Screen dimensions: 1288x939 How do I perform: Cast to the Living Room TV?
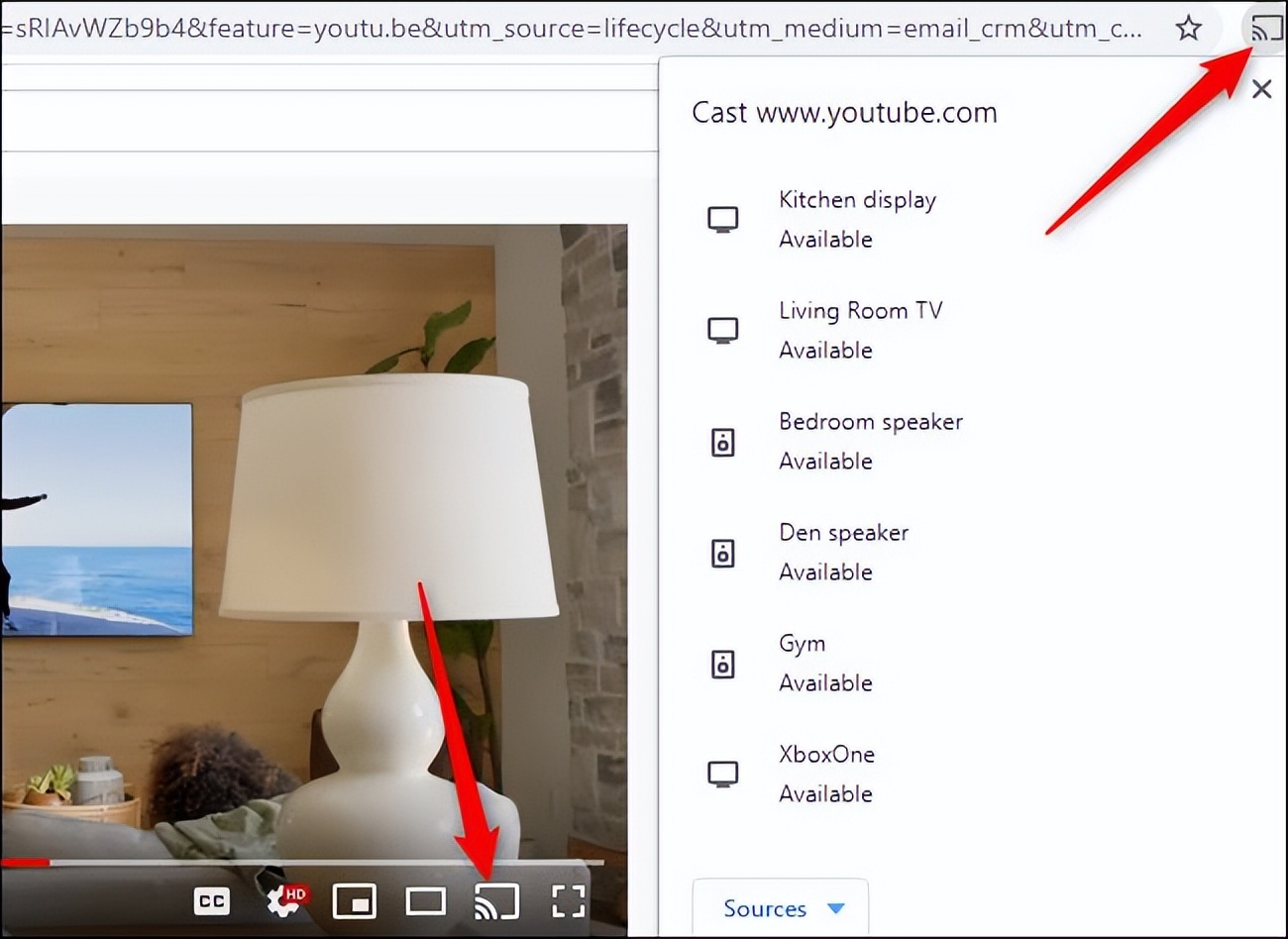point(860,329)
